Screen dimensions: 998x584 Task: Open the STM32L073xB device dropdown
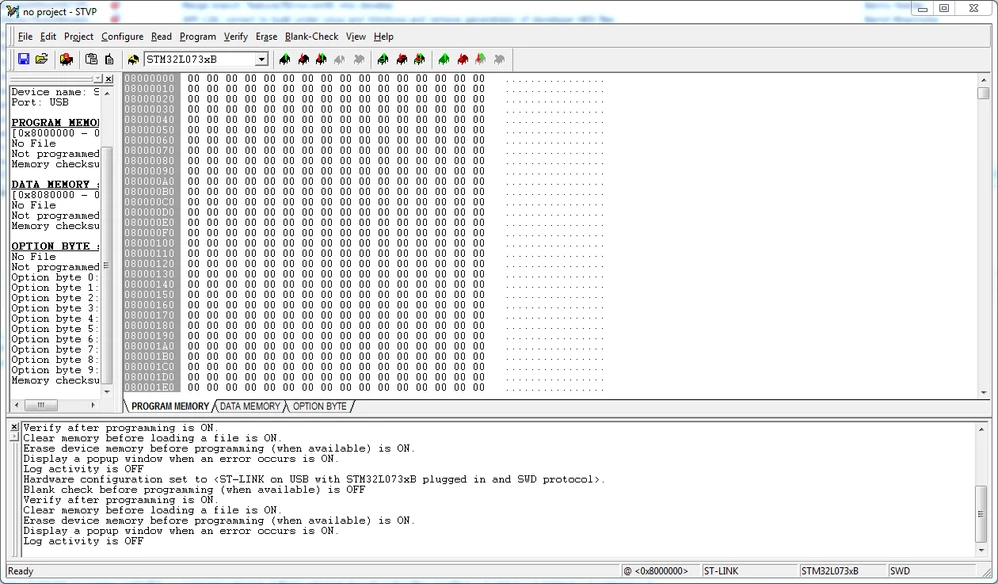click(261, 59)
